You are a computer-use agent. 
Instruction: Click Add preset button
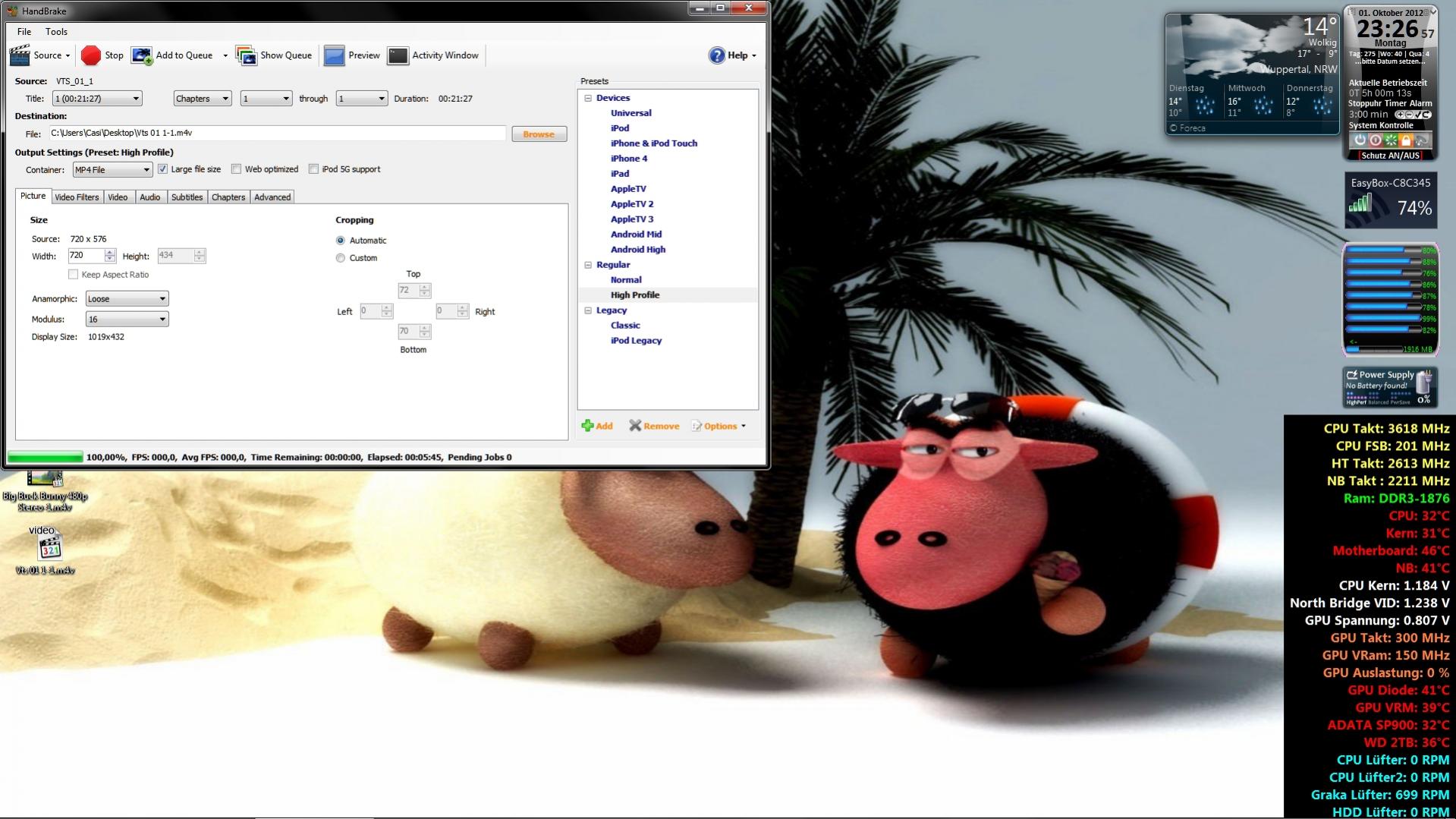click(597, 426)
